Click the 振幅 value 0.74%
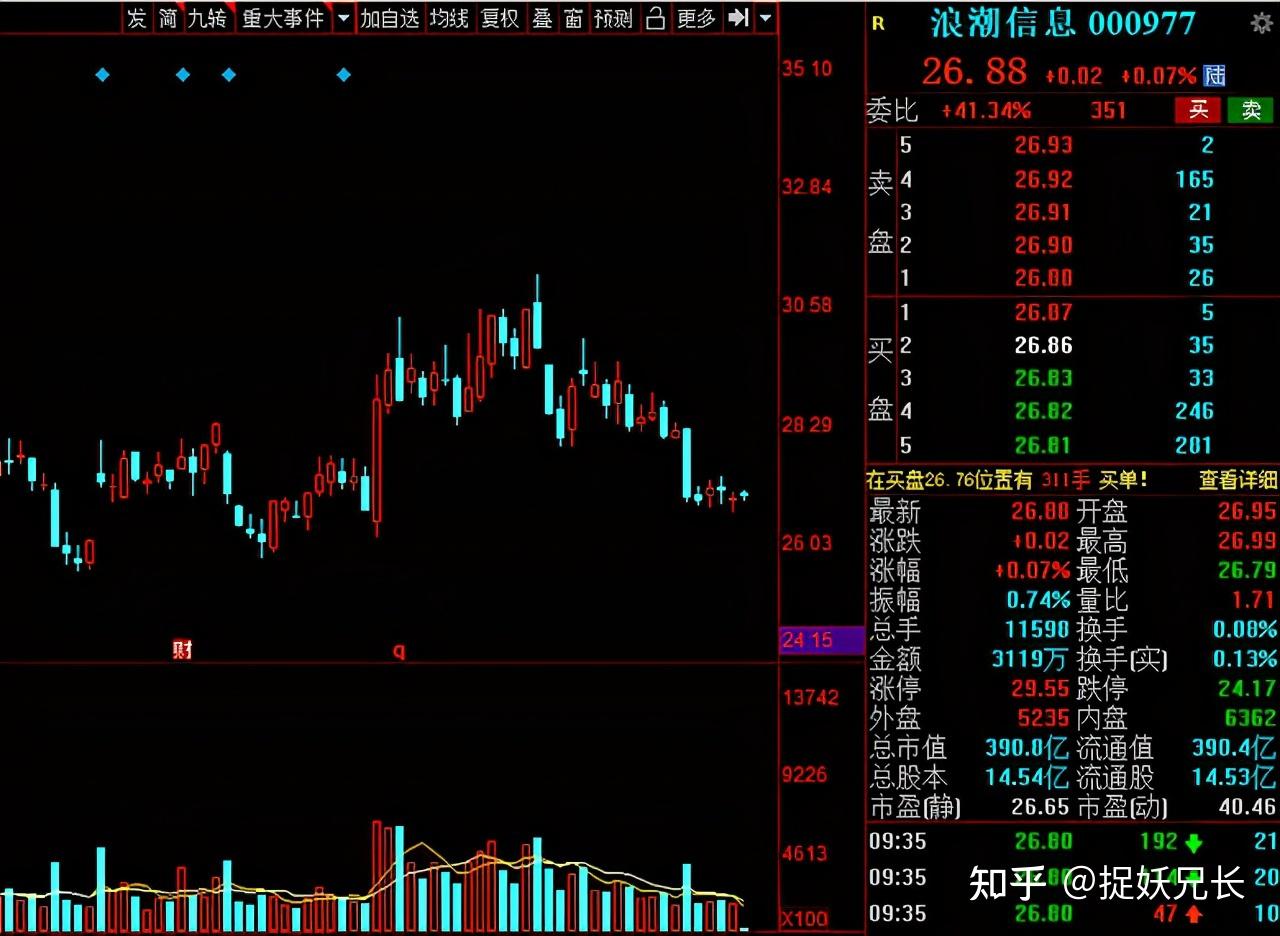 pos(1040,600)
